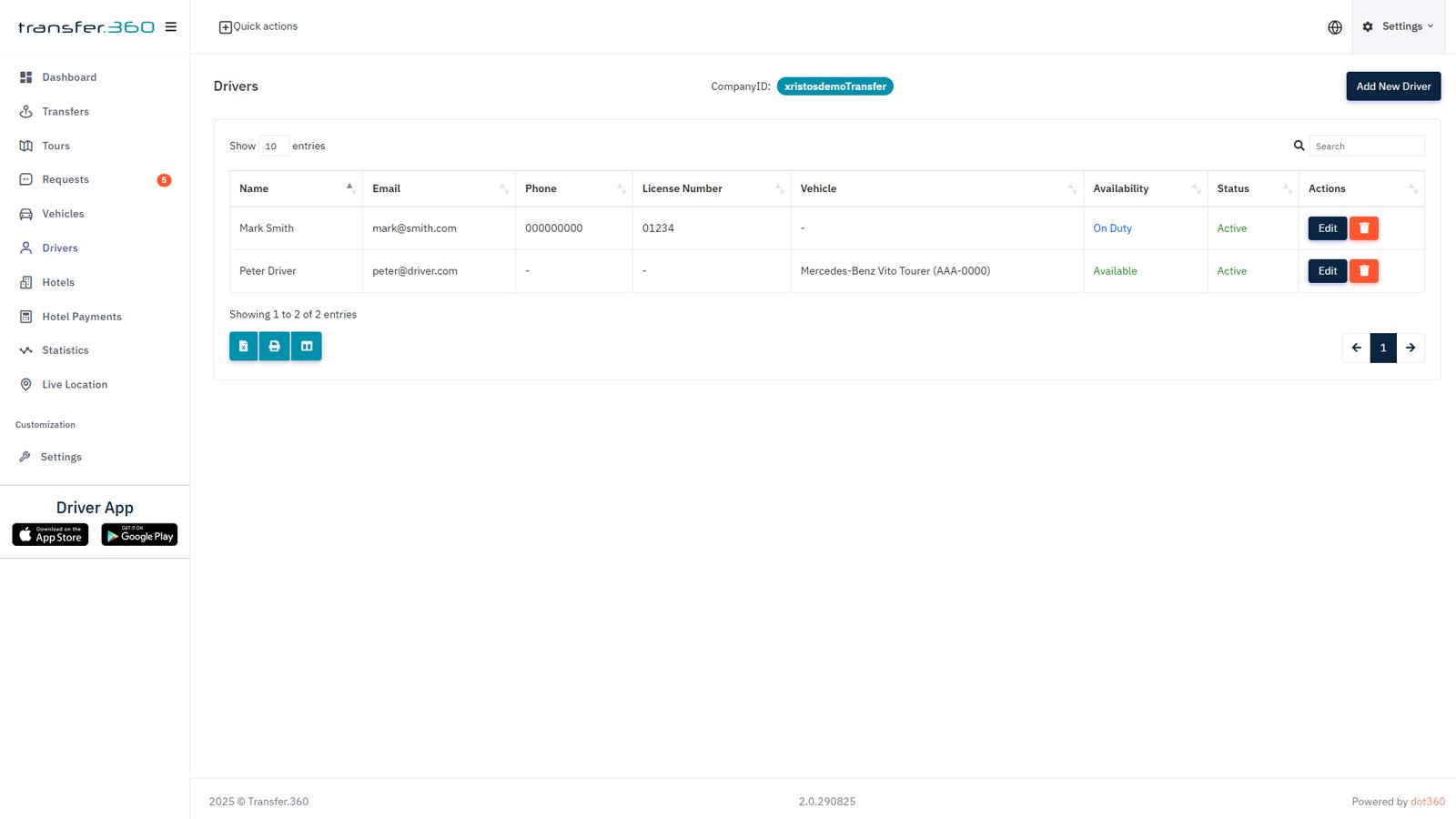Export table to Excel file
1456x819 pixels.
243,347
